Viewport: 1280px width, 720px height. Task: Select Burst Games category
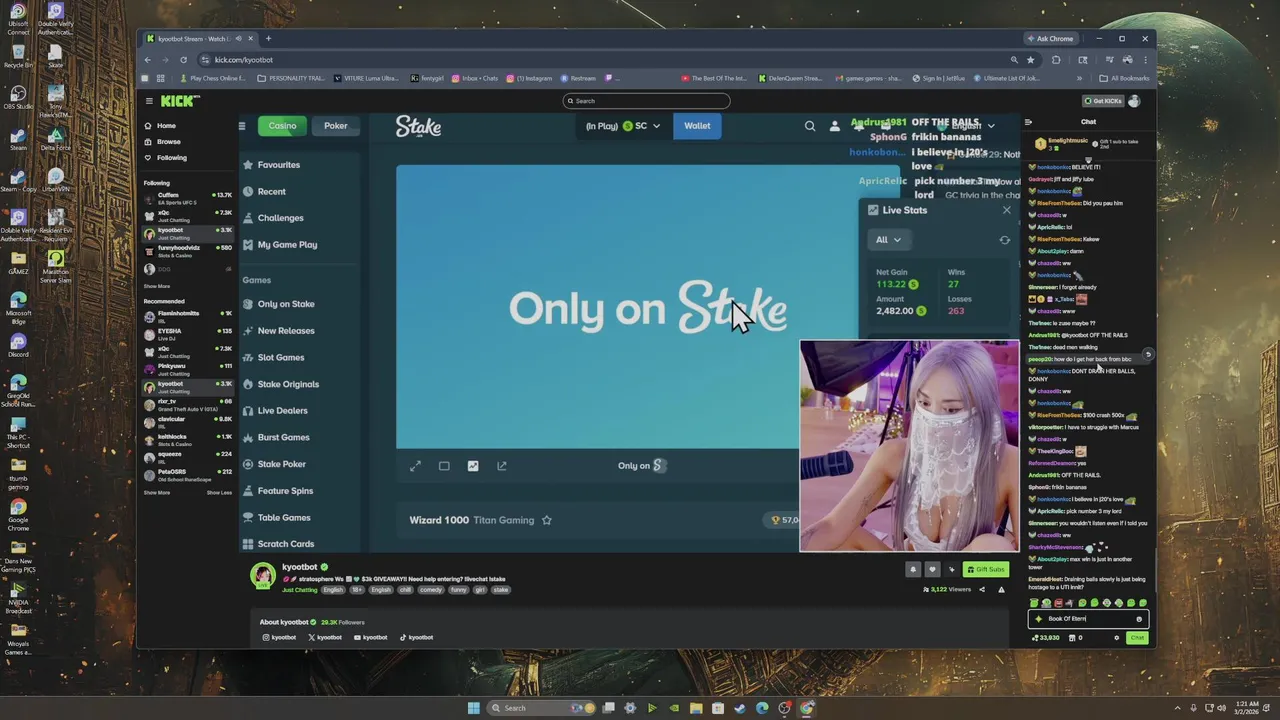coord(276,438)
